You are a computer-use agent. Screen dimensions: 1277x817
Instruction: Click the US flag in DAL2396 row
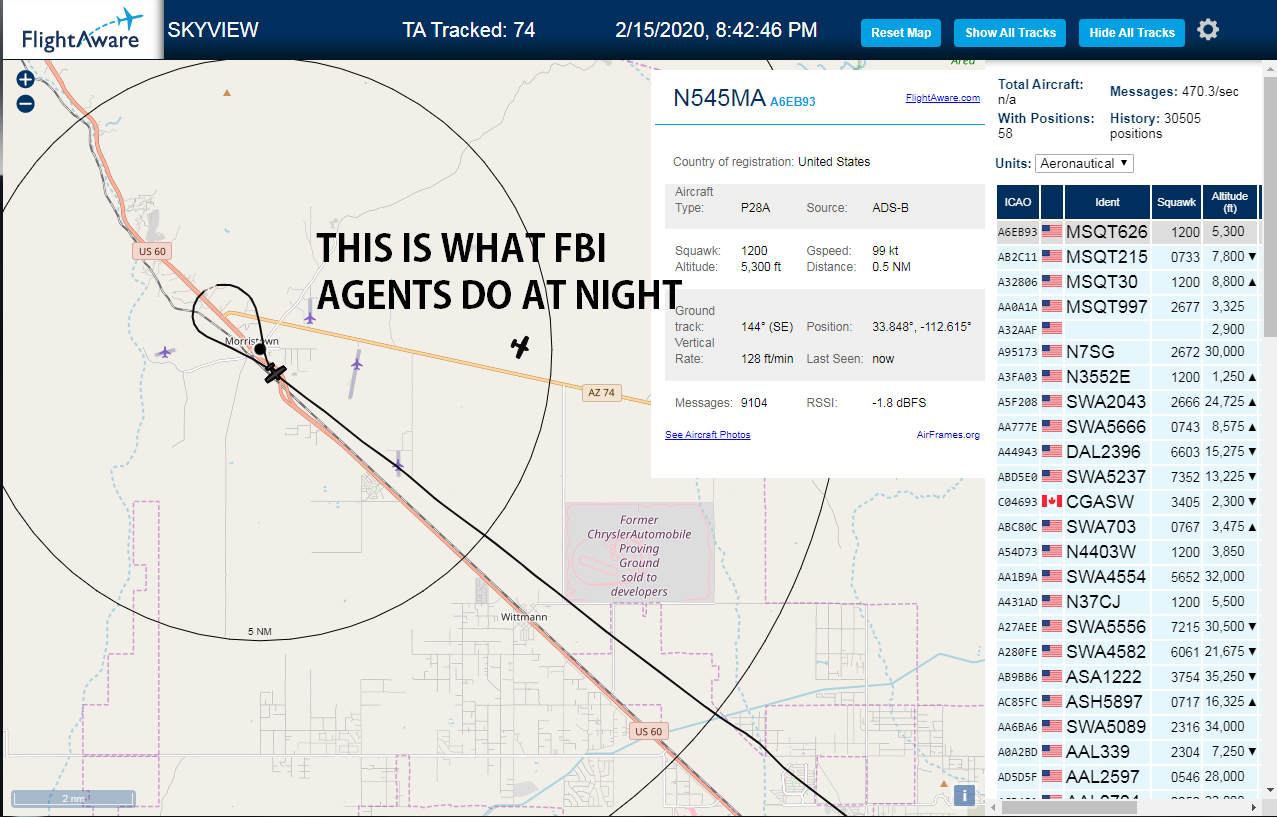pyautogui.click(x=1051, y=451)
